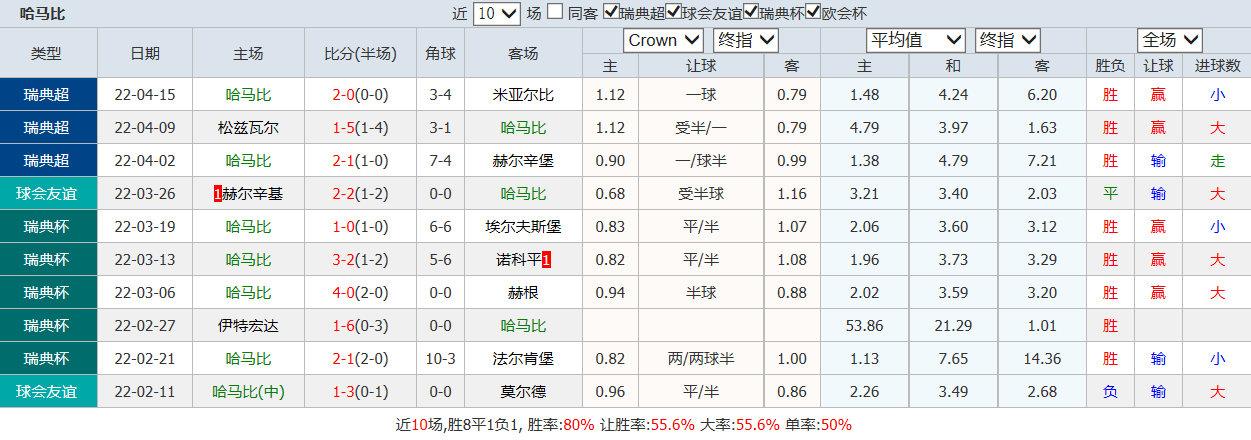Open the 终指 dropdown next to 平均值

tap(1008, 41)
